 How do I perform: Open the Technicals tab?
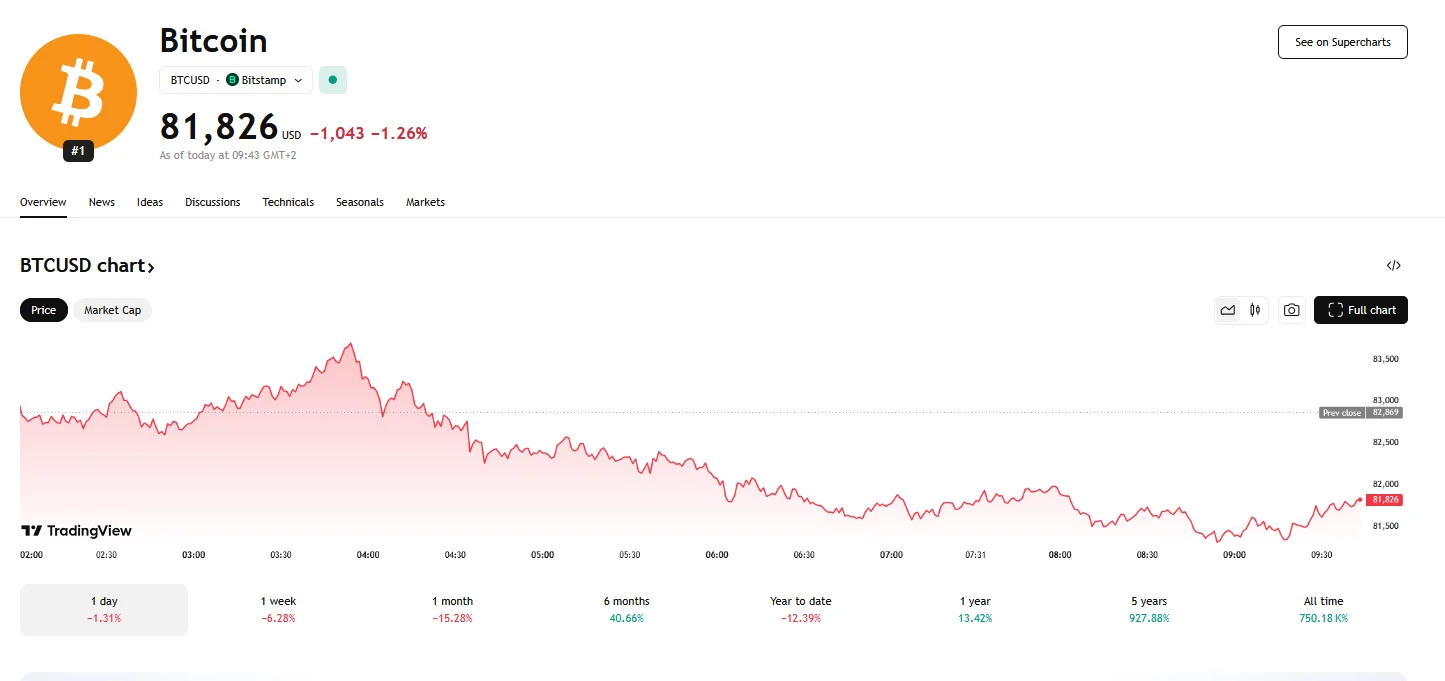(288, 202)
